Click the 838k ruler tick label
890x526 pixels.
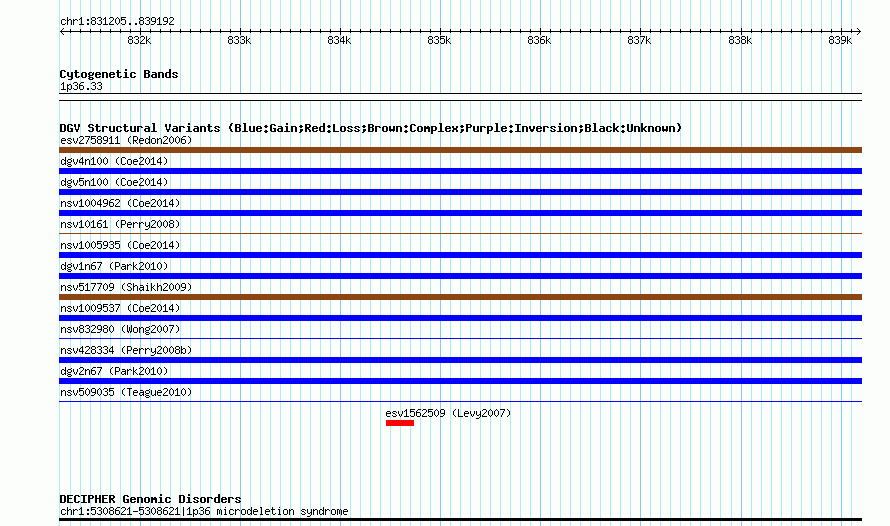pos(740,40)
